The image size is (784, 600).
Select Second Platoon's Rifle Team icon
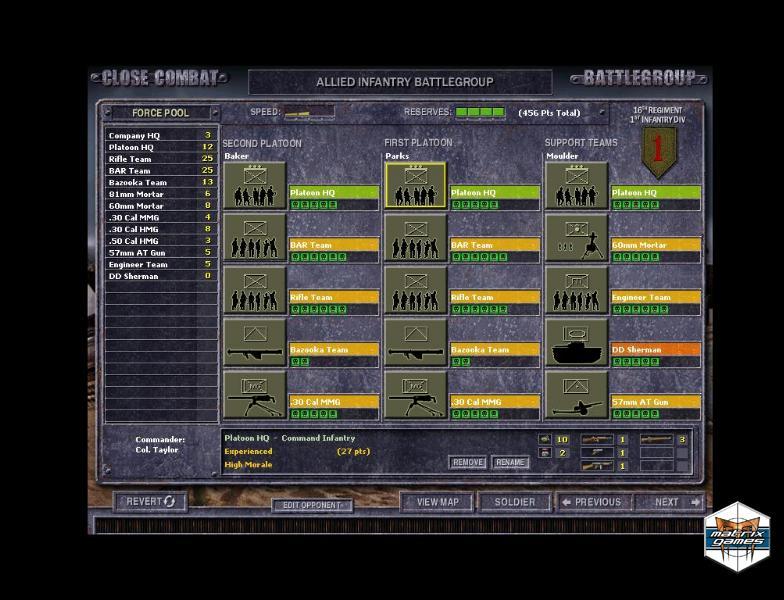254,290
